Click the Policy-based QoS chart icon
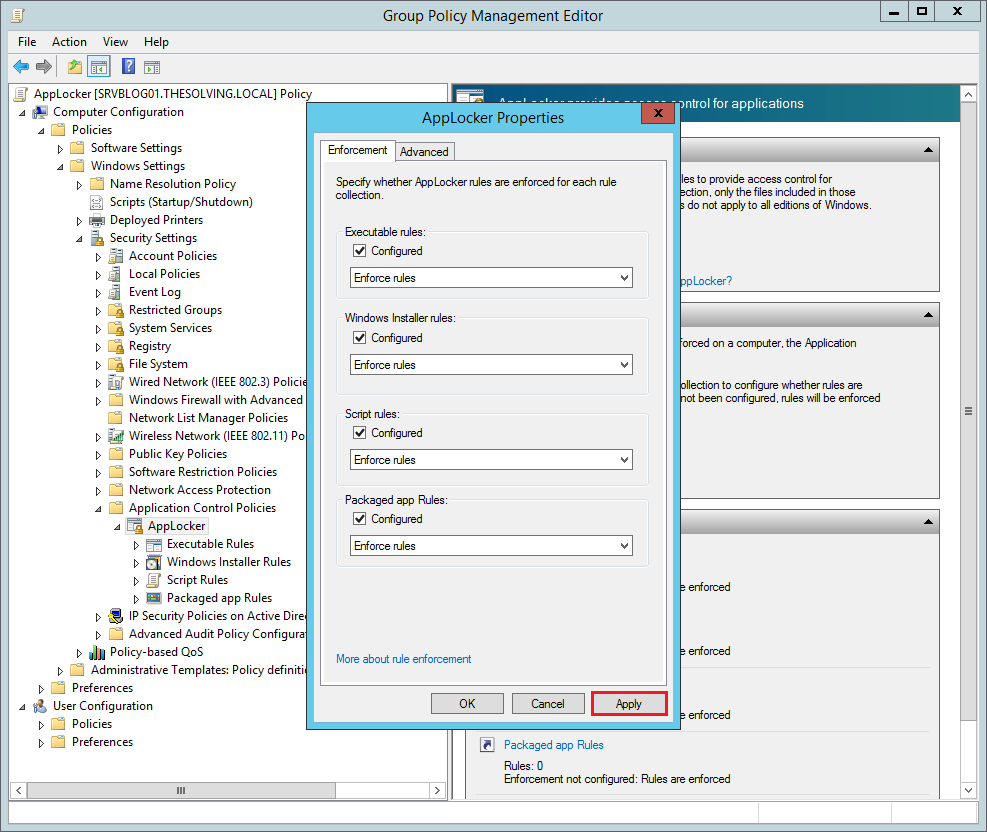This screenshot has height=832, width=987. click(x=97, y=652)
